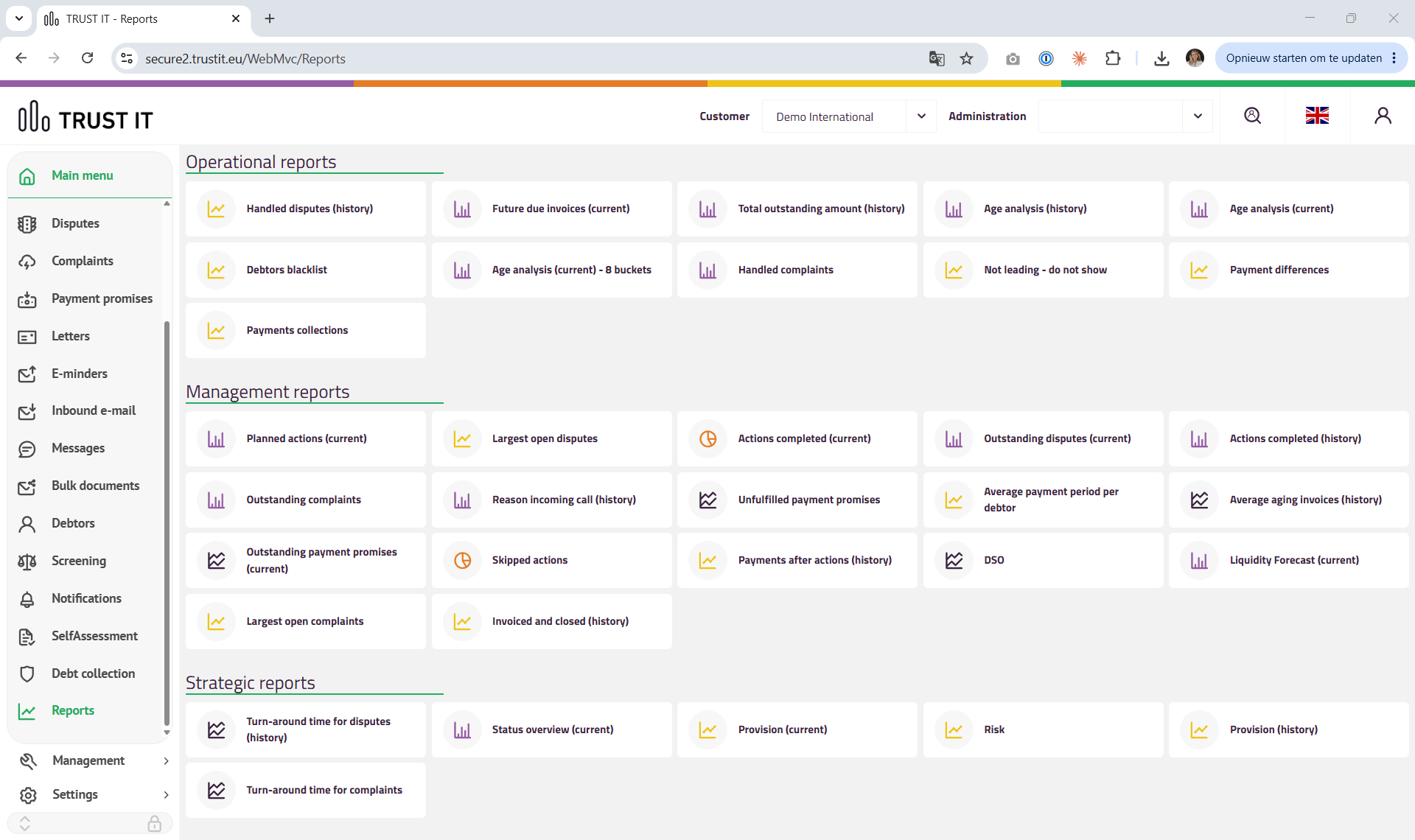Go to Debtors menu item
This screenshot has width=1415, height=840.
pyautogui.click(x=73, y=524)
